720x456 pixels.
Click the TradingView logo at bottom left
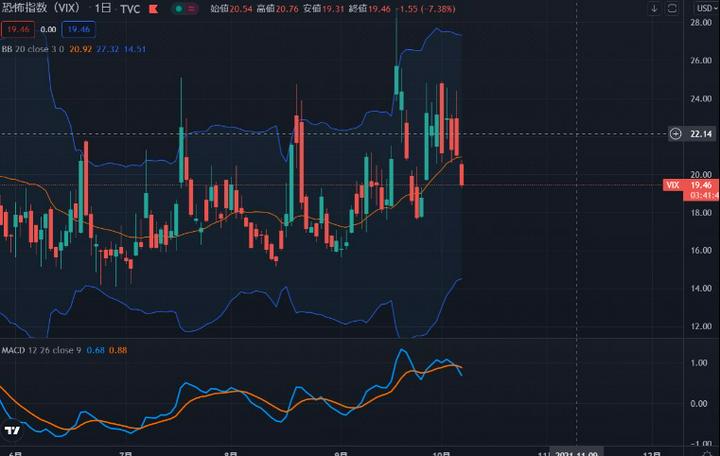point(12,431)
